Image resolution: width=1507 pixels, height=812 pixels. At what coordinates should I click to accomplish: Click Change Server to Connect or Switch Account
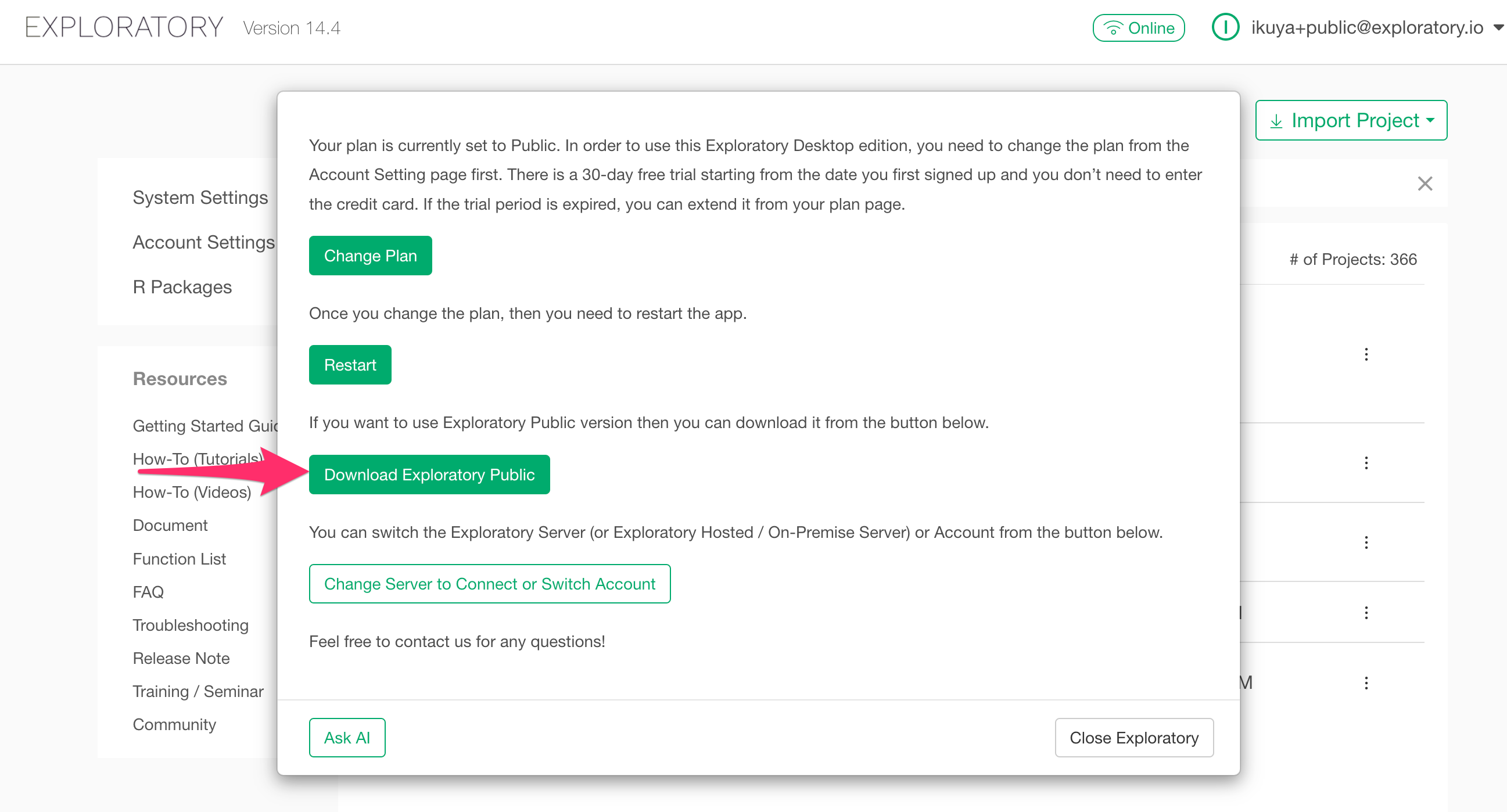pos(489,584)
